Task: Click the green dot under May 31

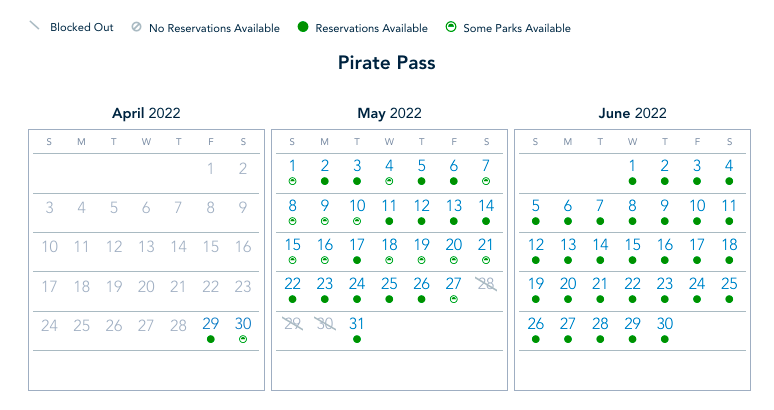Action: click(357, 339)
